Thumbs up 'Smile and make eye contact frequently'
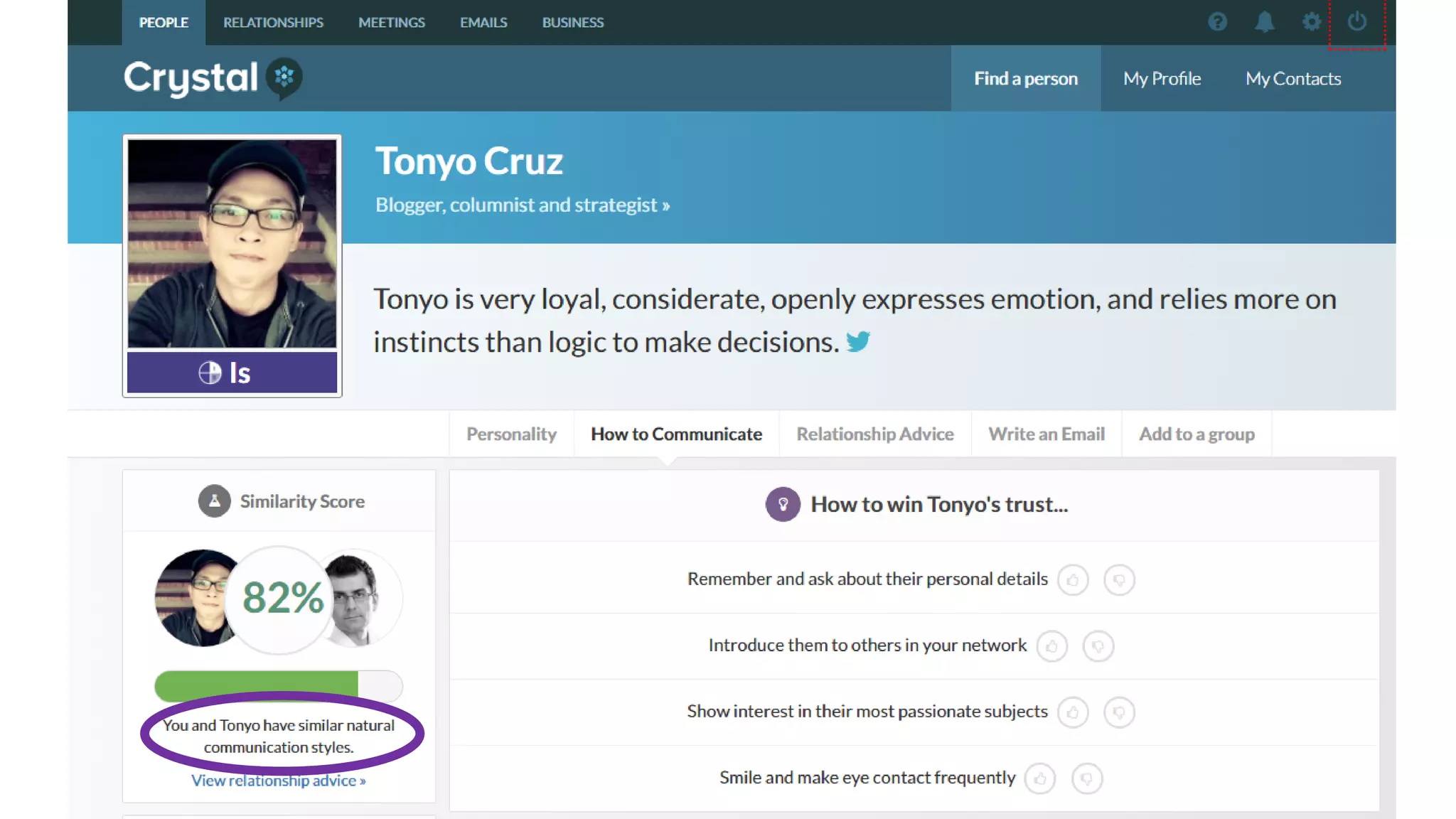The height and width of the screenshot is (819, 1456). (1039, 778)
